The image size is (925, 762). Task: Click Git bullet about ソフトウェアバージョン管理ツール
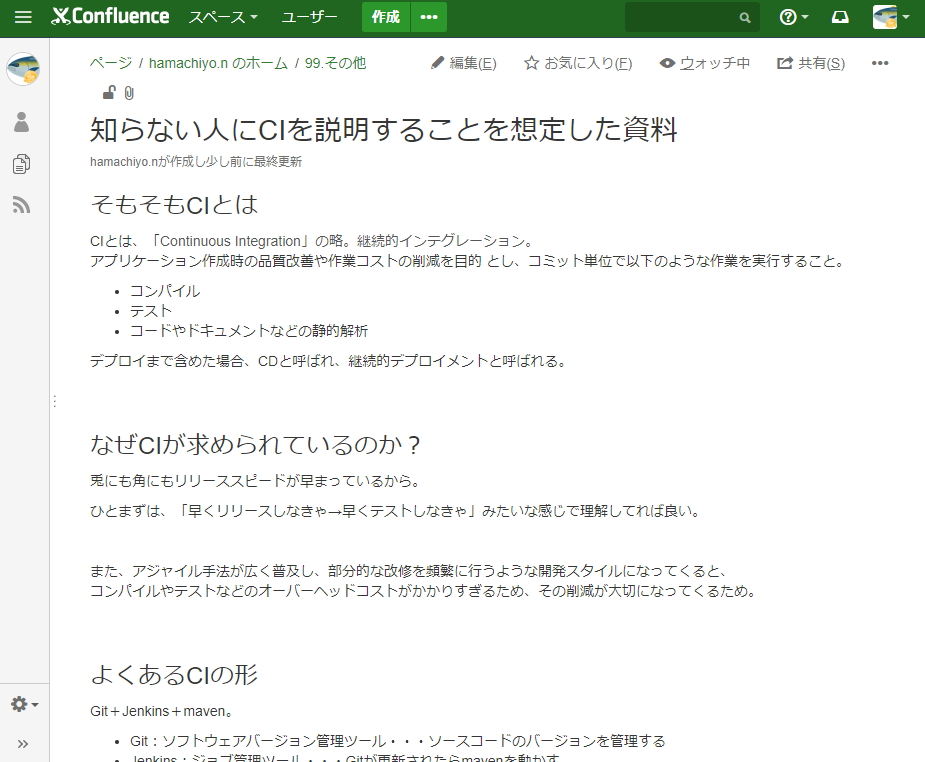[x=398, y=741]
